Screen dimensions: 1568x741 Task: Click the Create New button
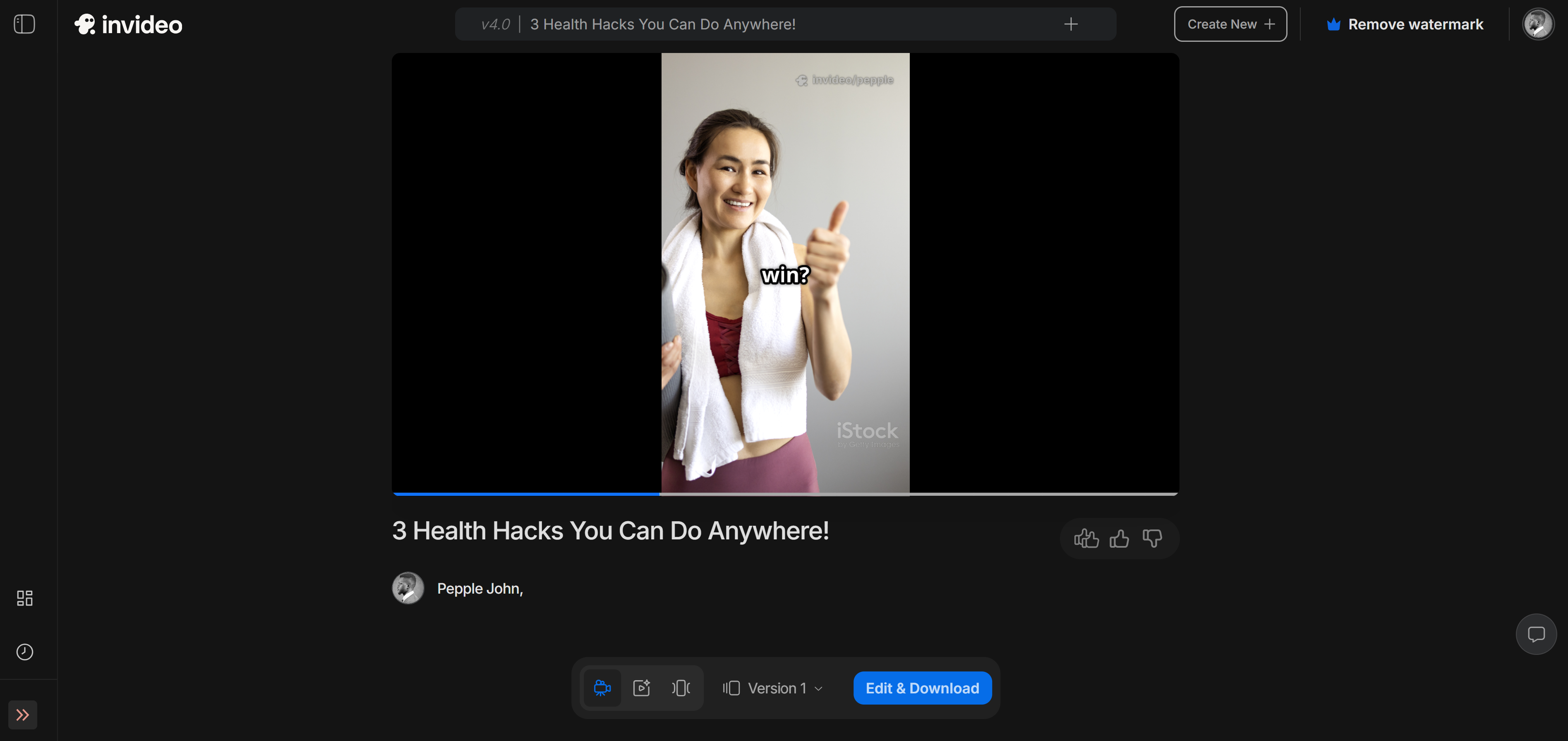click(x=1230, y=24)
